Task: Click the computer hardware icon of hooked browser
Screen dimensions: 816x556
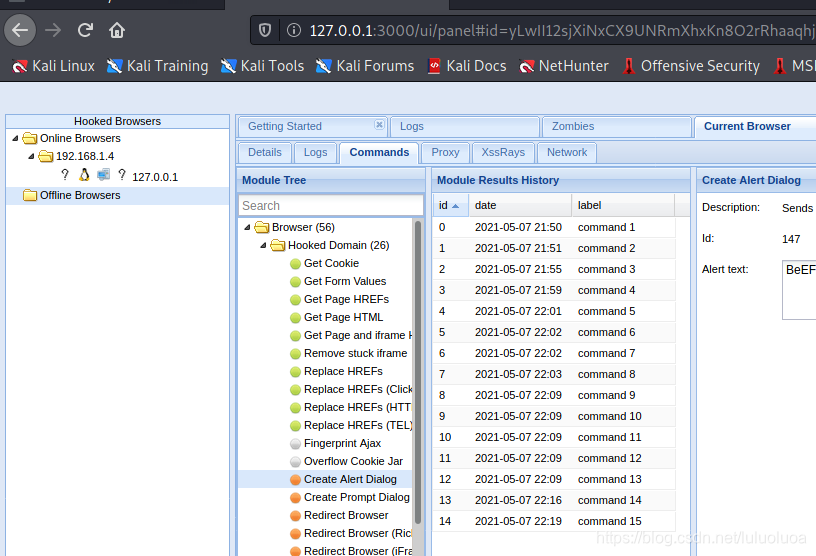Action: (x=104, y=174)
